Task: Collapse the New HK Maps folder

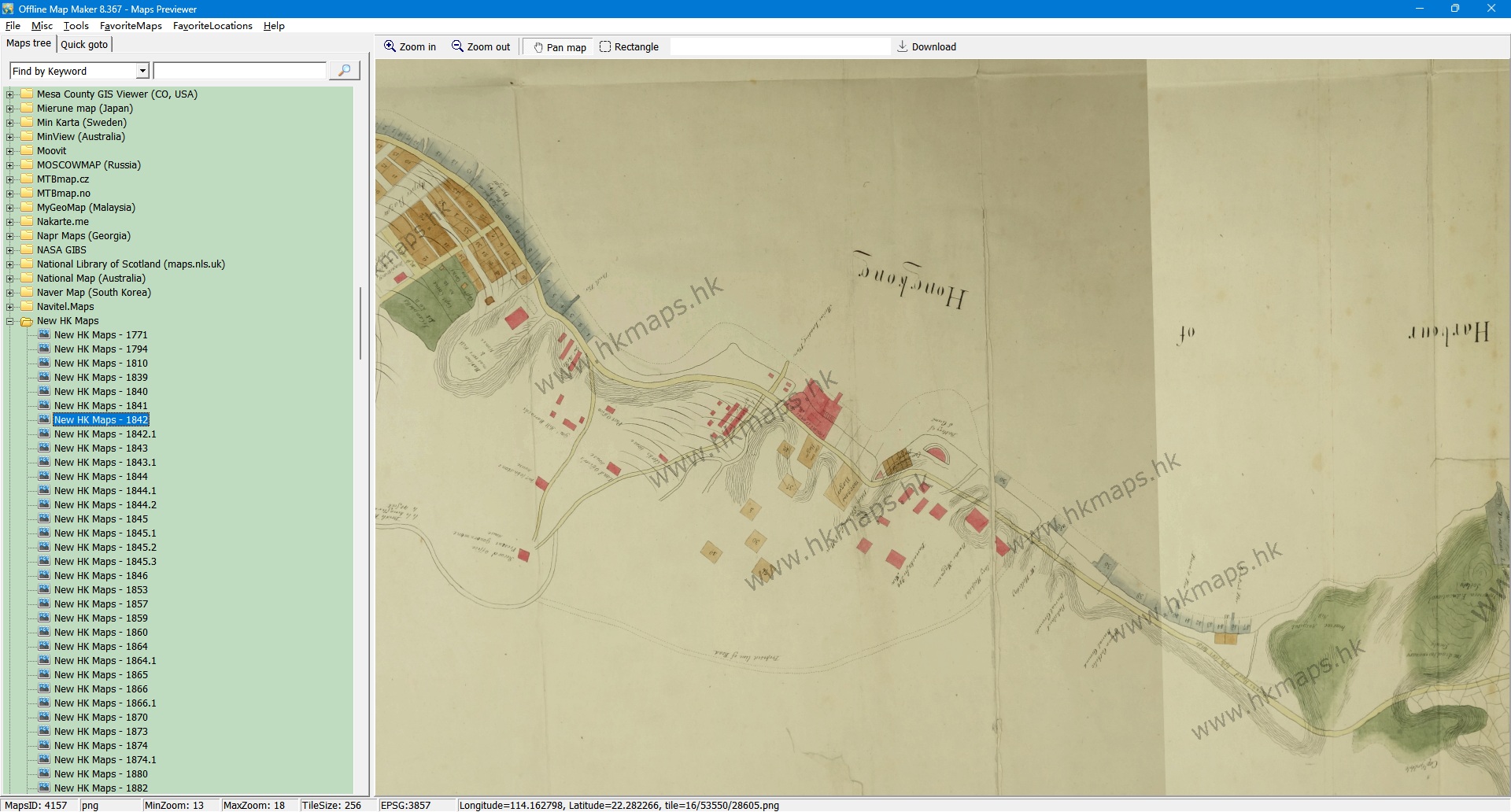Action: point(10,321)
